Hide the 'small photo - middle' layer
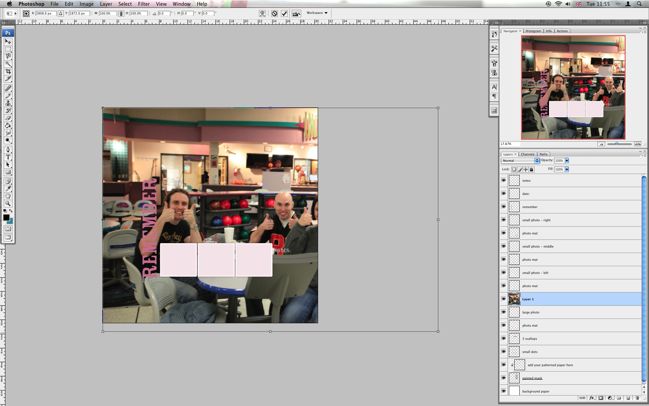 [x=504, y=246]
